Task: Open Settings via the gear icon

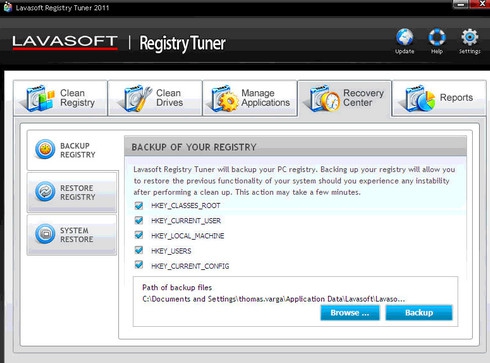Action: click(x=470, y=37)
